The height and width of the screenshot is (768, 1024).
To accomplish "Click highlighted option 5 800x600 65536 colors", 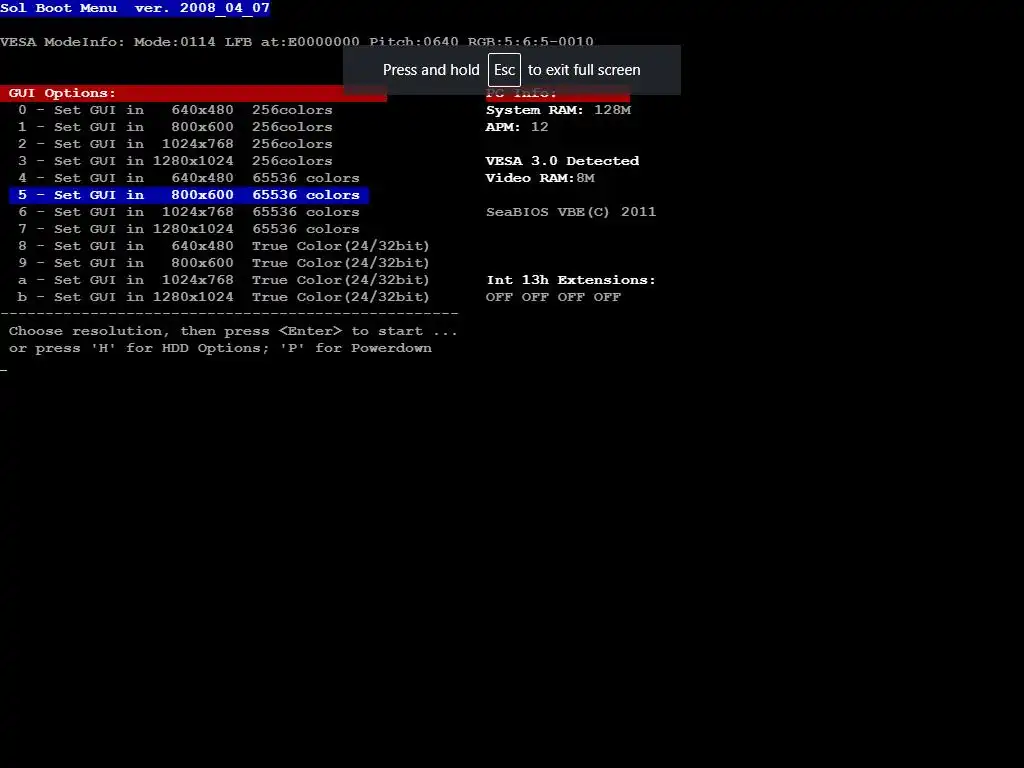I will click(x=189, y=195).
